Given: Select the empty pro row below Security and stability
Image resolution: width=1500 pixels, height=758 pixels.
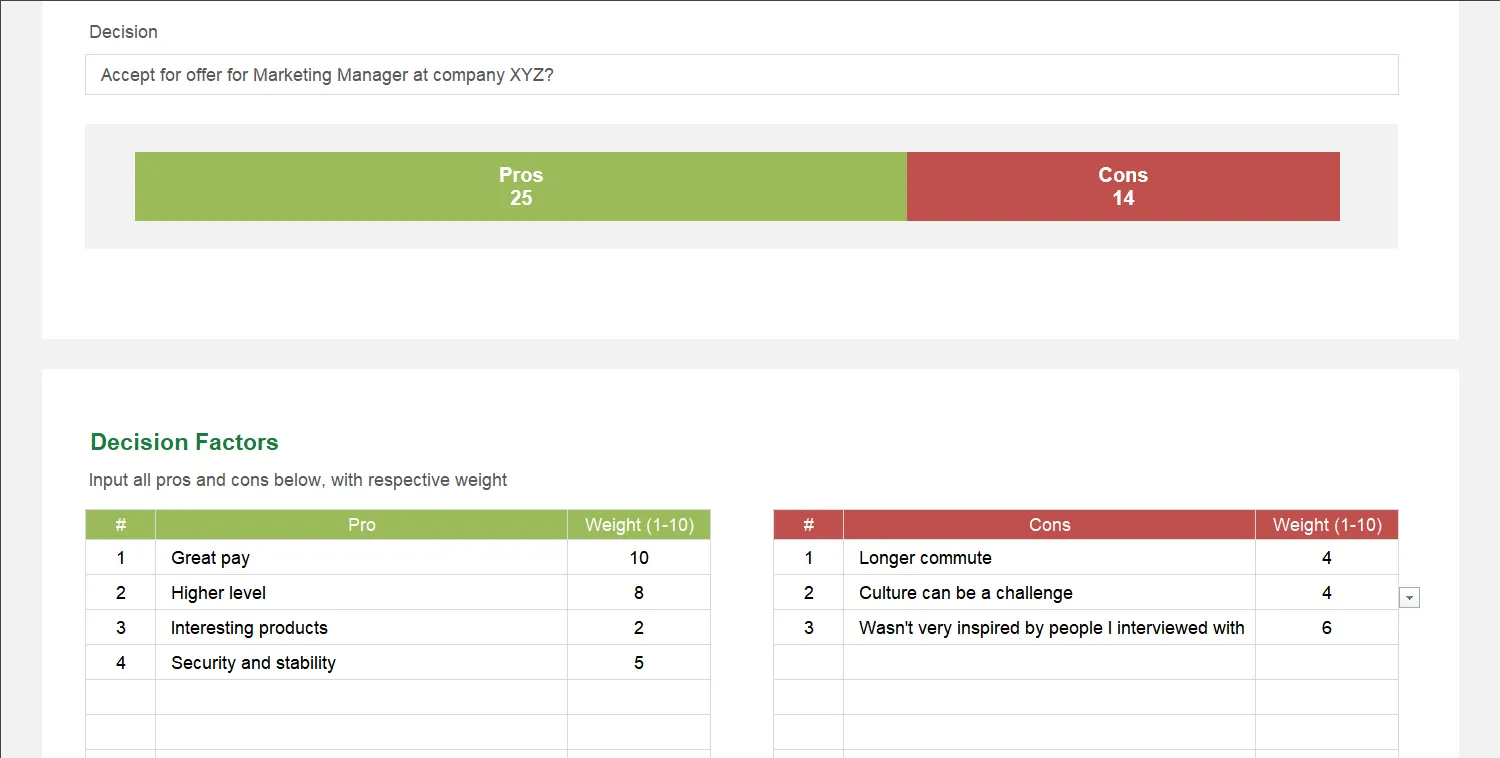Looking at the screenshot, I should (x=360, y=697).
